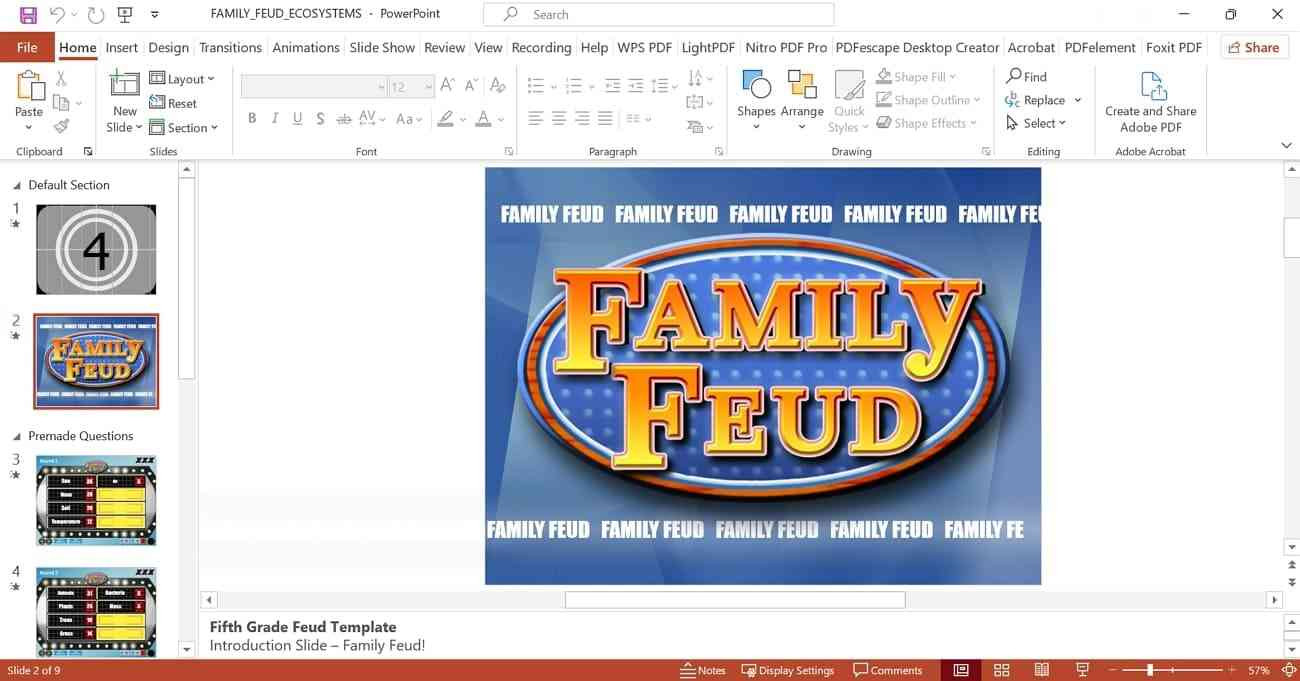Click the Search box in title bar

tap(658, 14)
